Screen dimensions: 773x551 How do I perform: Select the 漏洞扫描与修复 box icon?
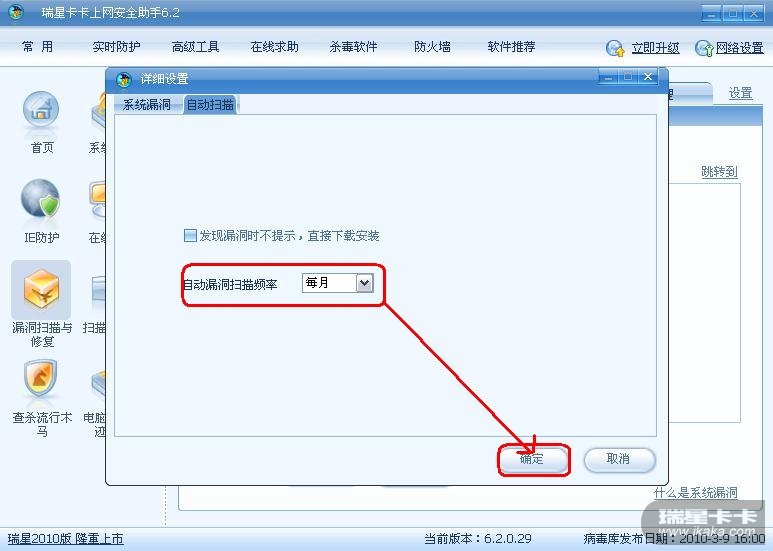41,288
